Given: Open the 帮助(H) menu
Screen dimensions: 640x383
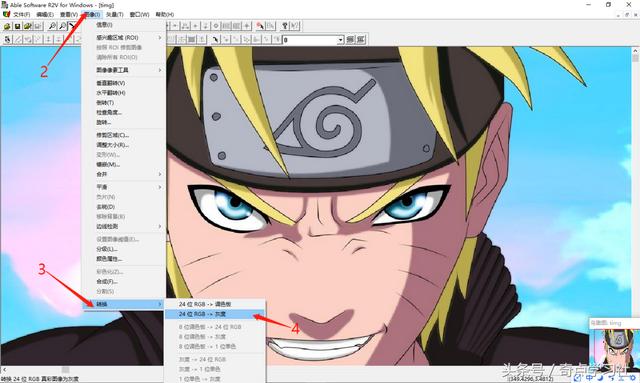Looking at the screenshot, I should [164, 14].
